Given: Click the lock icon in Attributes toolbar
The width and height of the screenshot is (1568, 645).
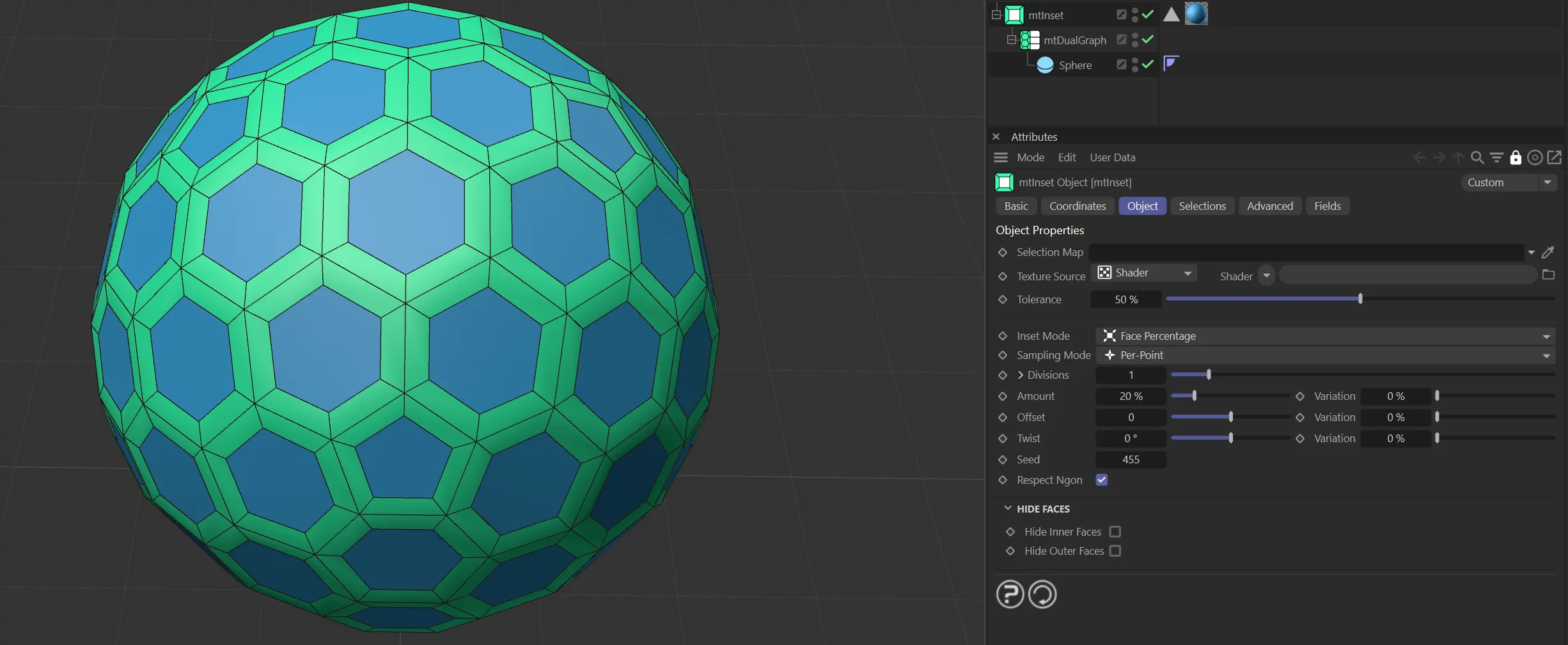Looking at the screenshot, I should [1516, 157].
